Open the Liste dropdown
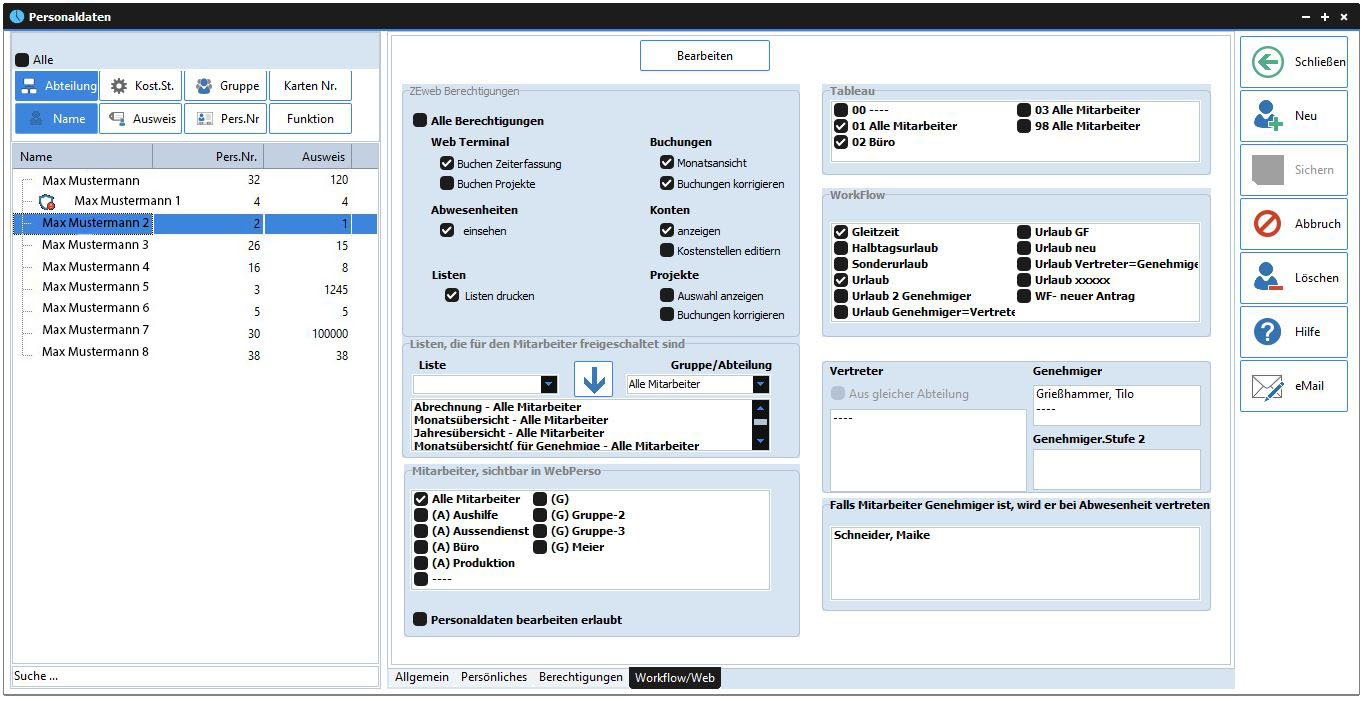Image resolution: width=1365 pixels, height=701 pixels. pos(548,385)
